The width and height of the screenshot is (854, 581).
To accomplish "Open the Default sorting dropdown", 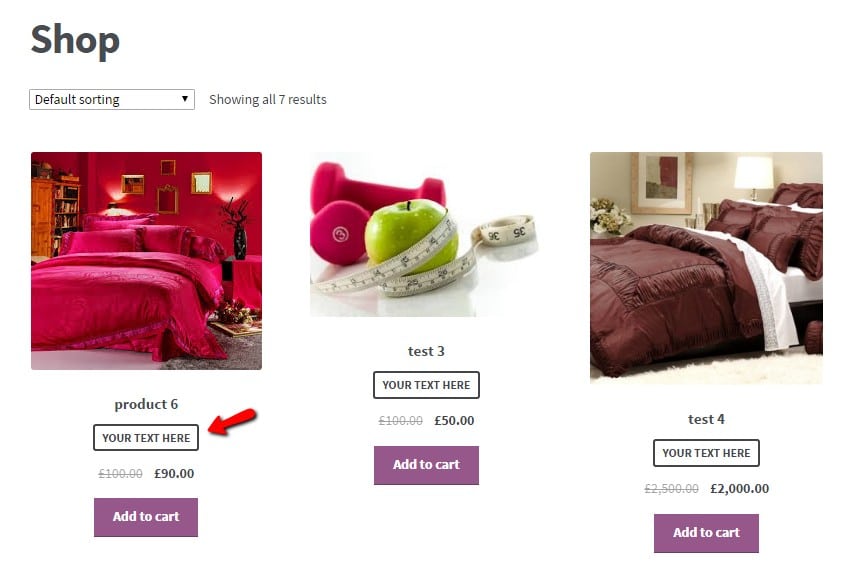I will tap(112, 100).
